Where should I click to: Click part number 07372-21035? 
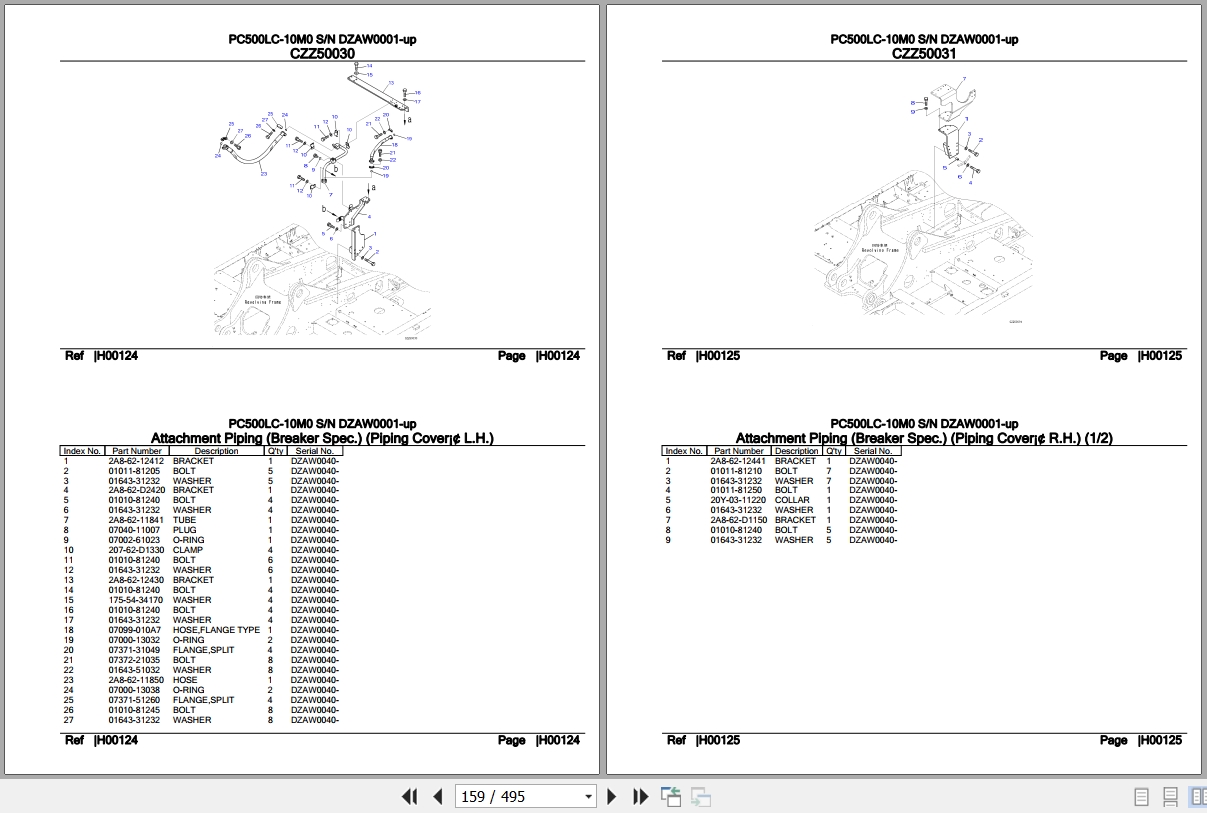[134, 660]
